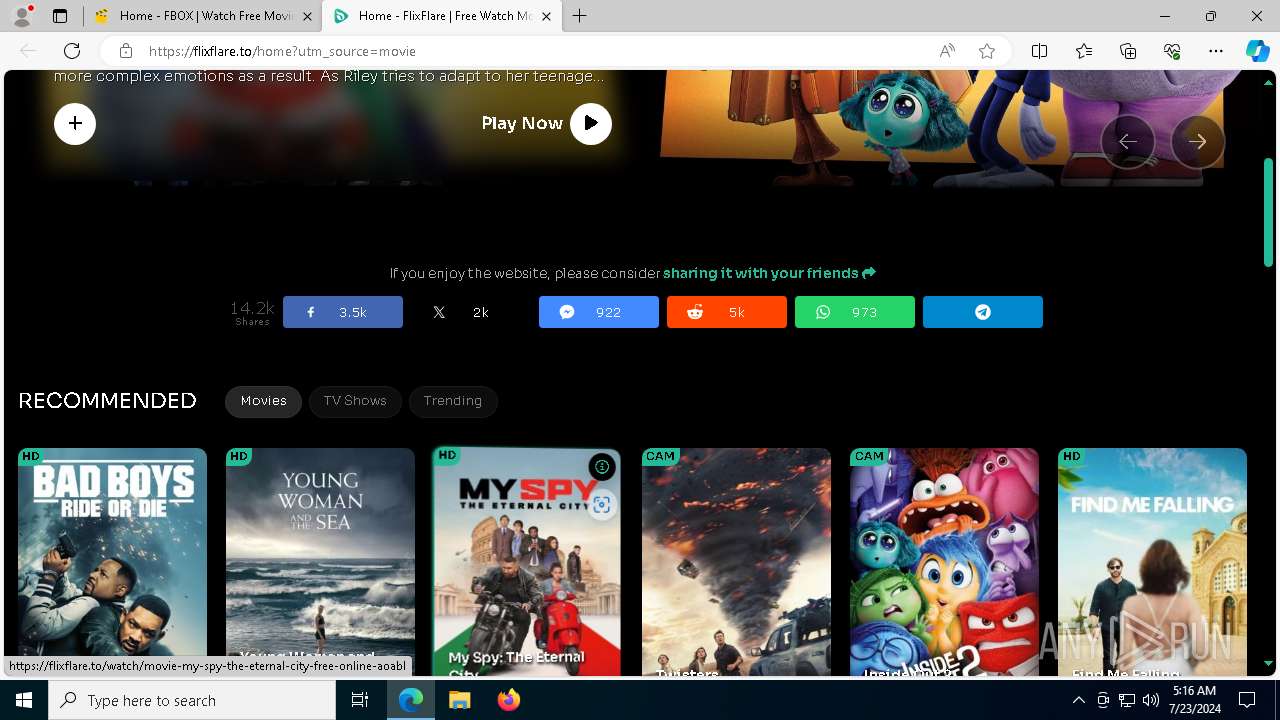Open Twisters movie poster
This screenshot has width=1280, height=720.
coord(736,562)
